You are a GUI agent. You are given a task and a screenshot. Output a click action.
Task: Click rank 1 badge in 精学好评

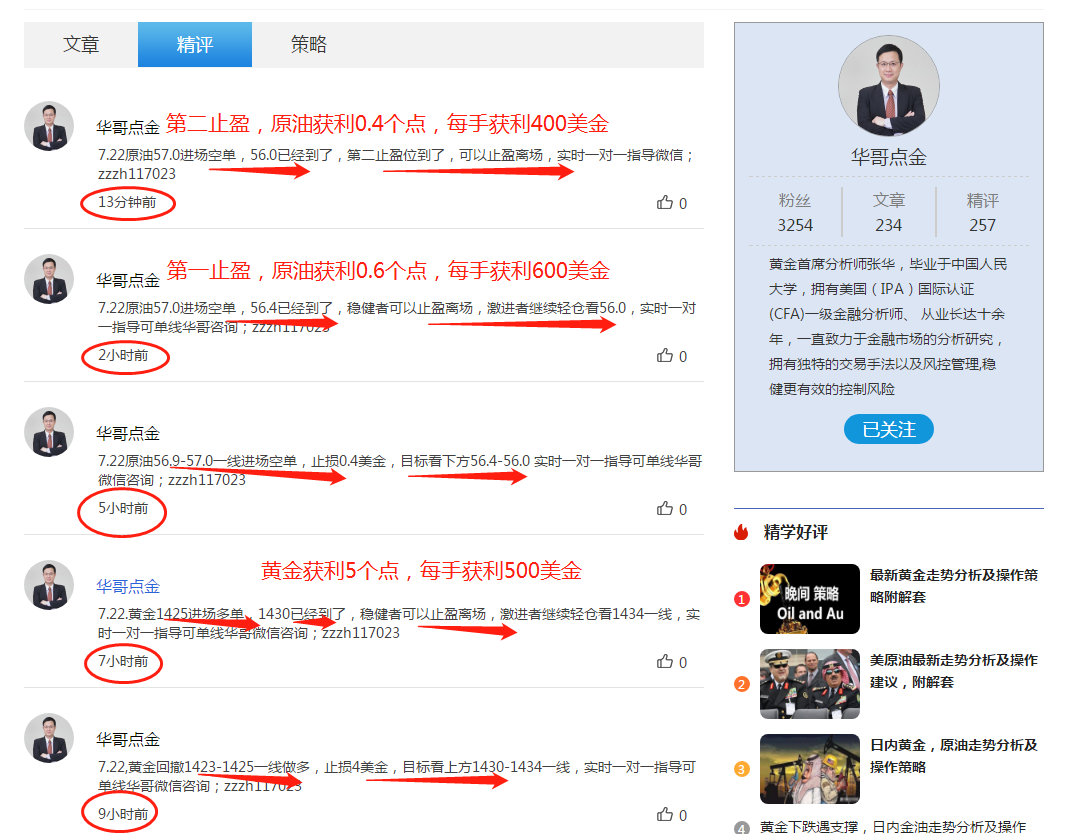click(741, 599)
